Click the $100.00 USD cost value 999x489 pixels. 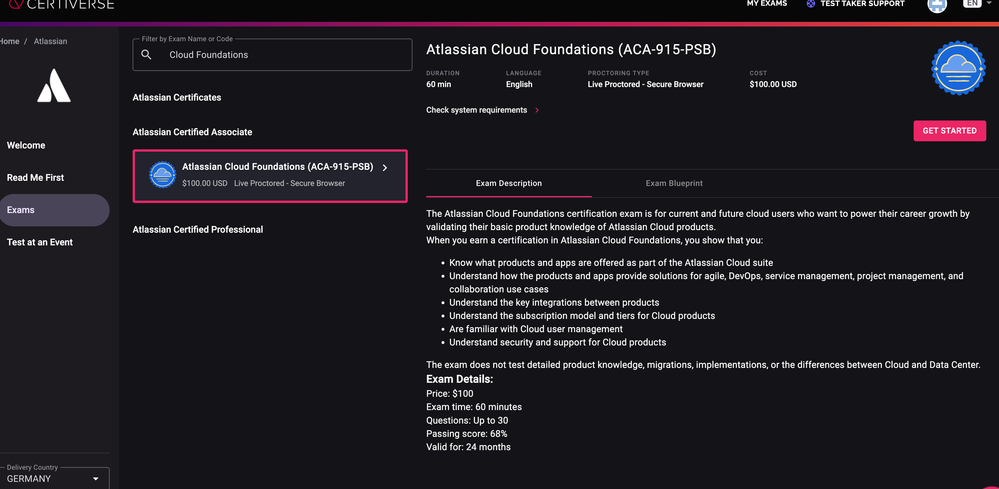pyautogui.click(x=773, y=85)
